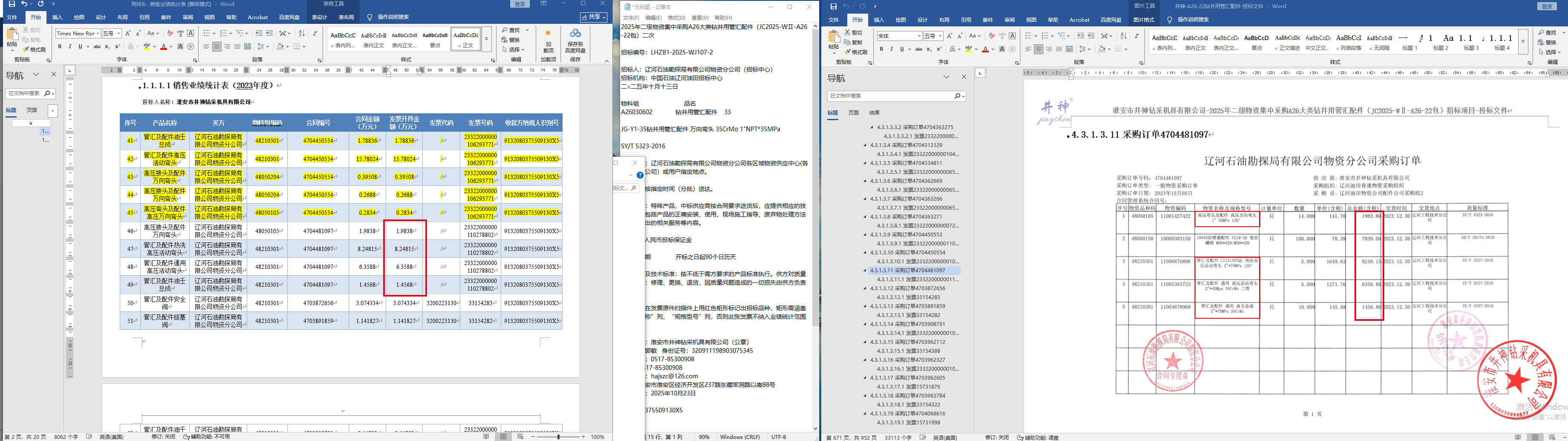Click 登录 sign-in button in left Word window
Screen dimensions: 1568x441
[x=520, y=4]
